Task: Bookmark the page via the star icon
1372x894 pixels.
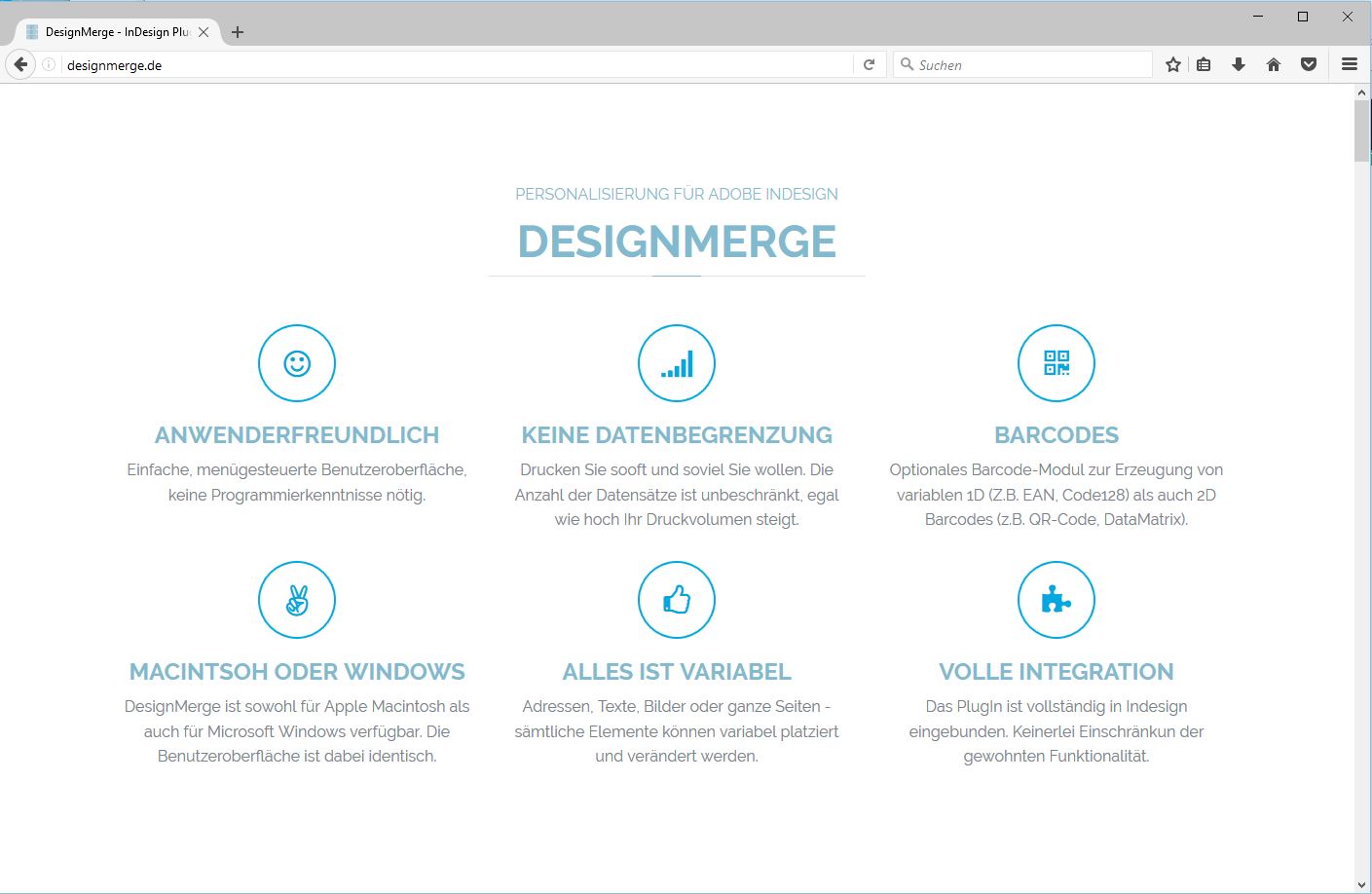Action: pyautogui.click(x=1172, y=64)
